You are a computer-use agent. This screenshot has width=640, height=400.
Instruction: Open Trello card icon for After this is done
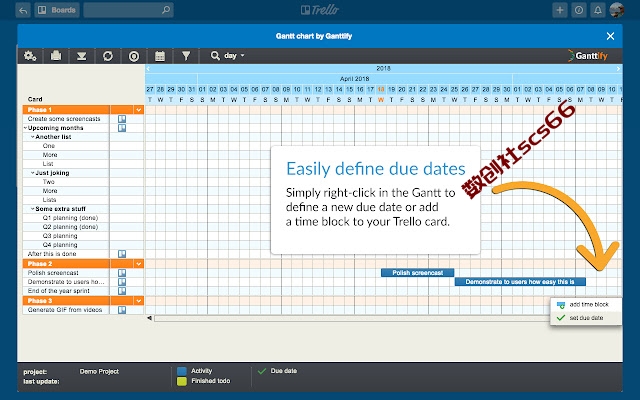(x=122, y=254)
